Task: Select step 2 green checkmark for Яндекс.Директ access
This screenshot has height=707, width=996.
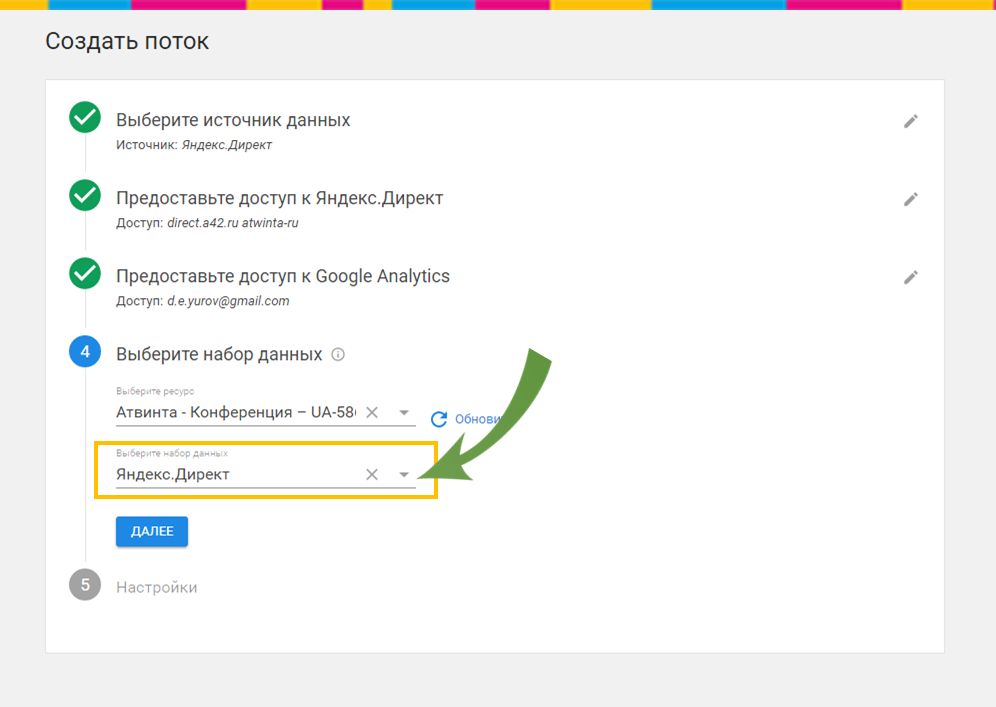Action: tap(85, 195)
